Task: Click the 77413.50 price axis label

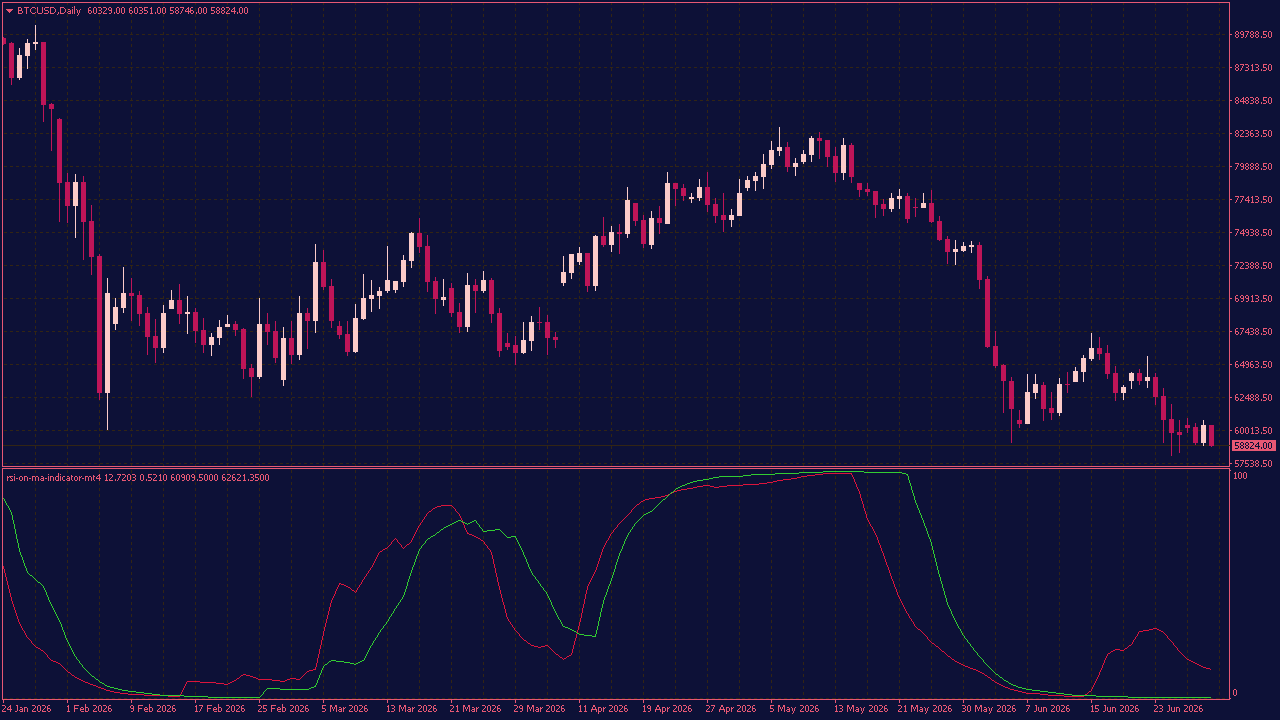Action: (1253, 200)
